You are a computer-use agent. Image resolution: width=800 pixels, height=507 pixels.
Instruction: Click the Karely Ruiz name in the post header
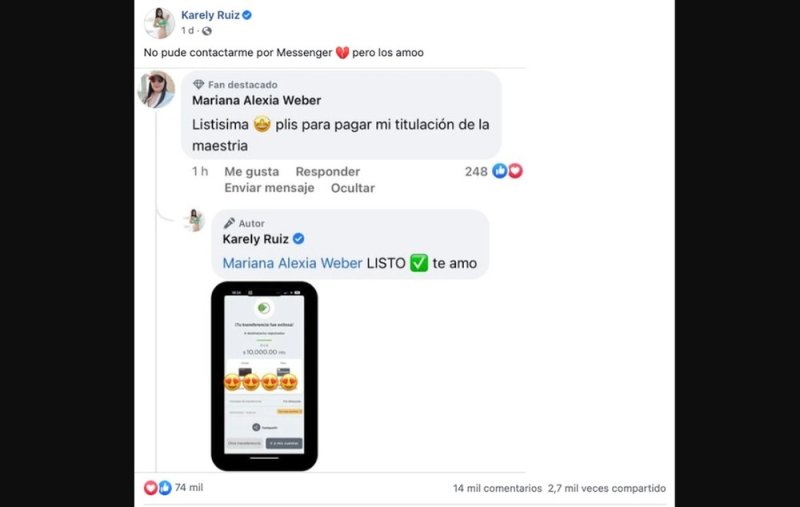pyautogui.click(x=210, y=15)
